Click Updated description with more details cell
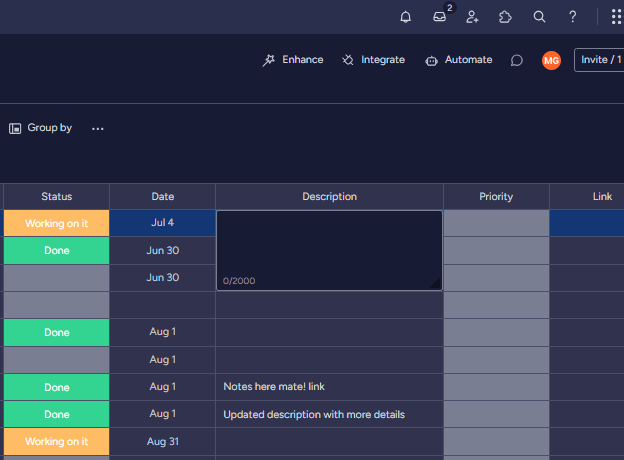The height and width of the screenshot is (460, 624). click(330, 414)
